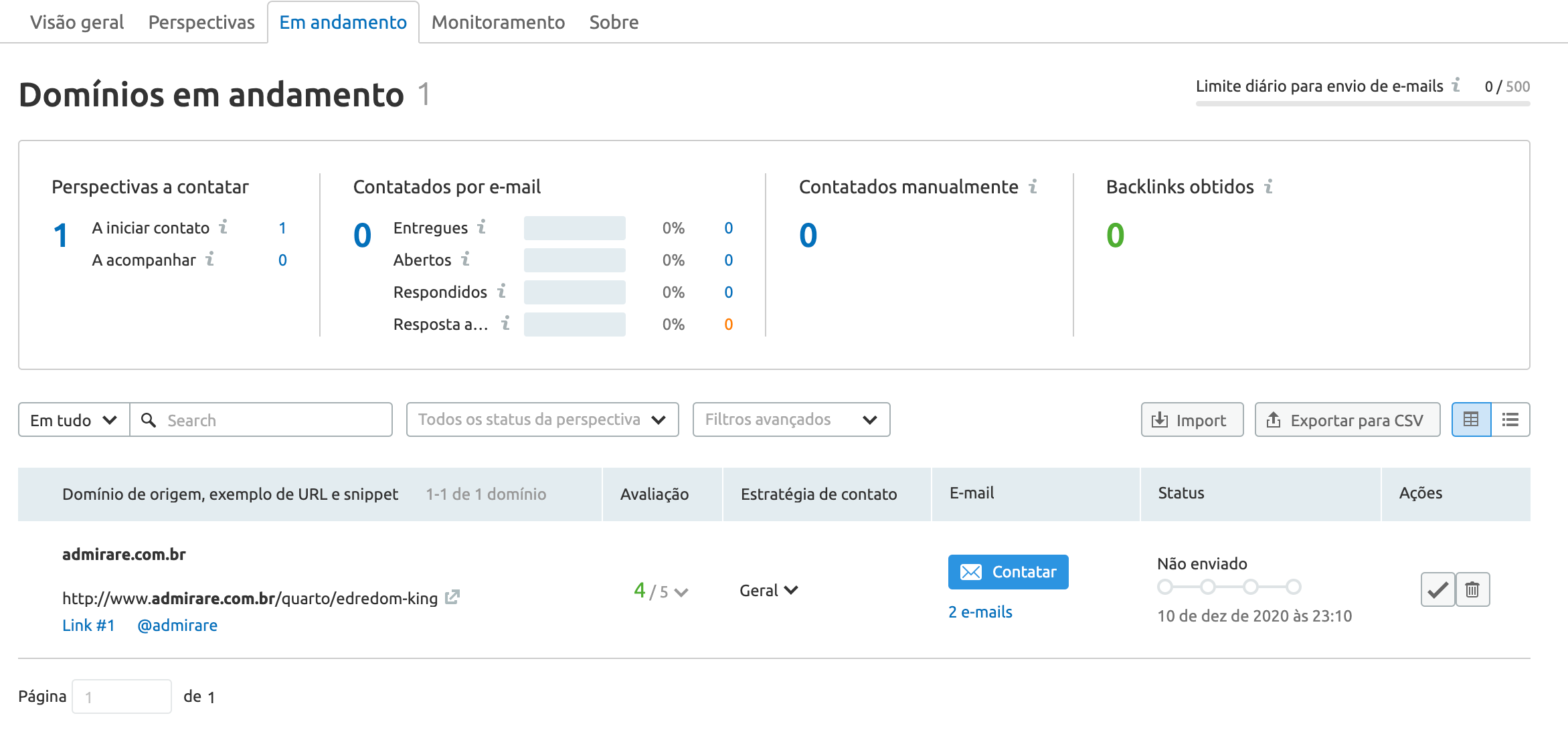Switch to the Perspectivas tab
The height and width of the screenshot is (744, 1568).
pyautogui.click(x=201, y=22)
